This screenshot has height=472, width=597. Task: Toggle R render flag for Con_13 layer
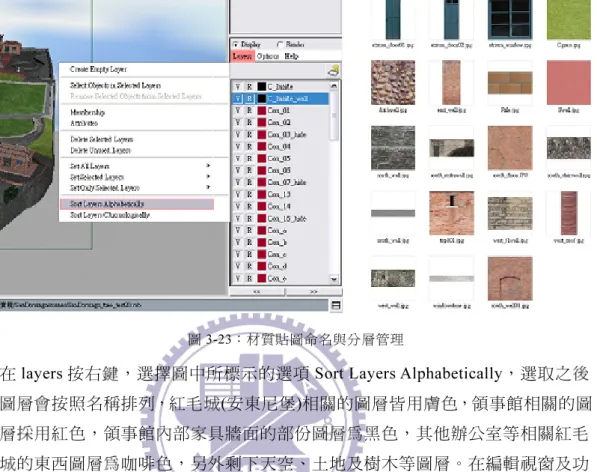(249, 195)
